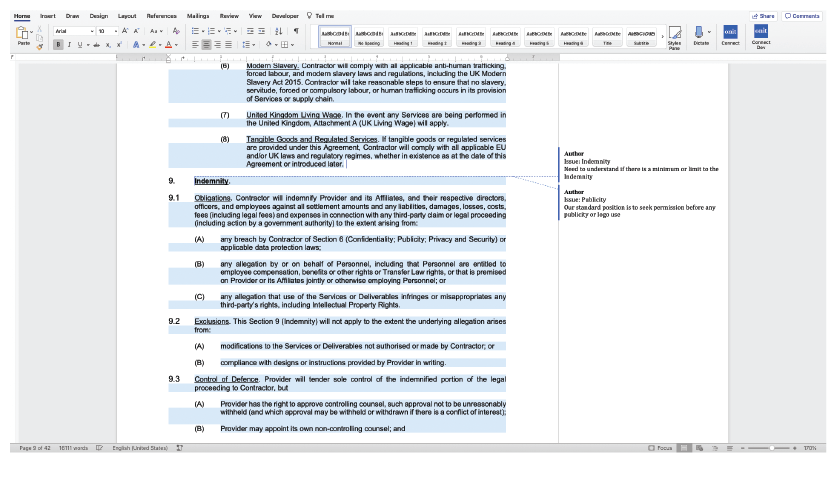The width and height of the screenshot is (840, 500).
Task: Click the accessibility check status icon
Action: 179,448
